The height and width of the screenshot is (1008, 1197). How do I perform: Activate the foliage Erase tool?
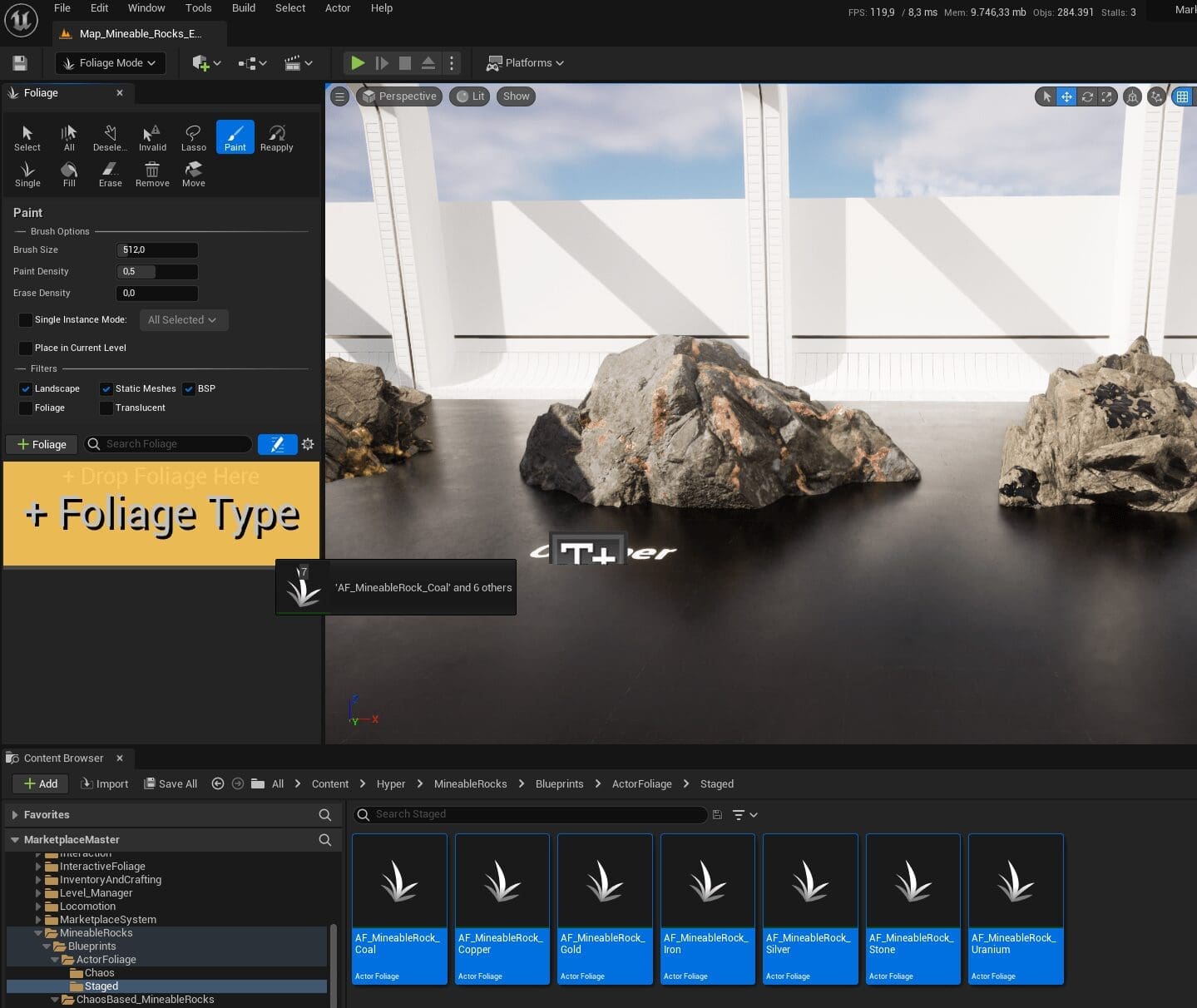point(111,174)
